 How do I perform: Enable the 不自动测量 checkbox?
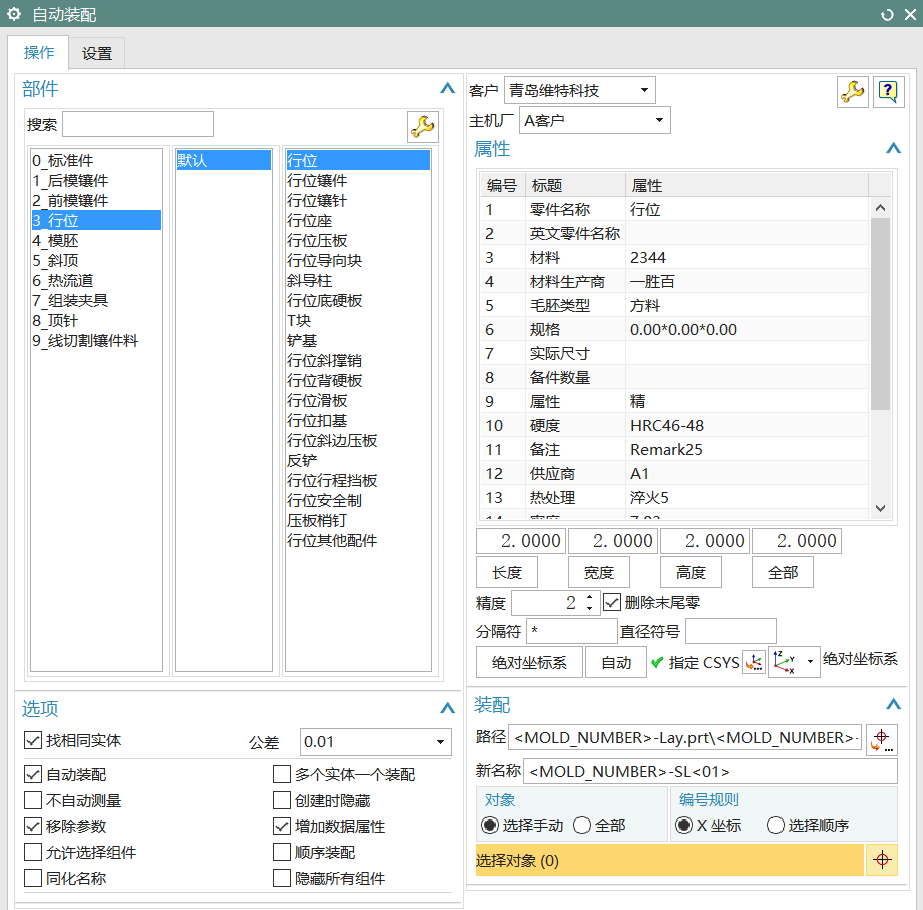click(x=33, y=800)
